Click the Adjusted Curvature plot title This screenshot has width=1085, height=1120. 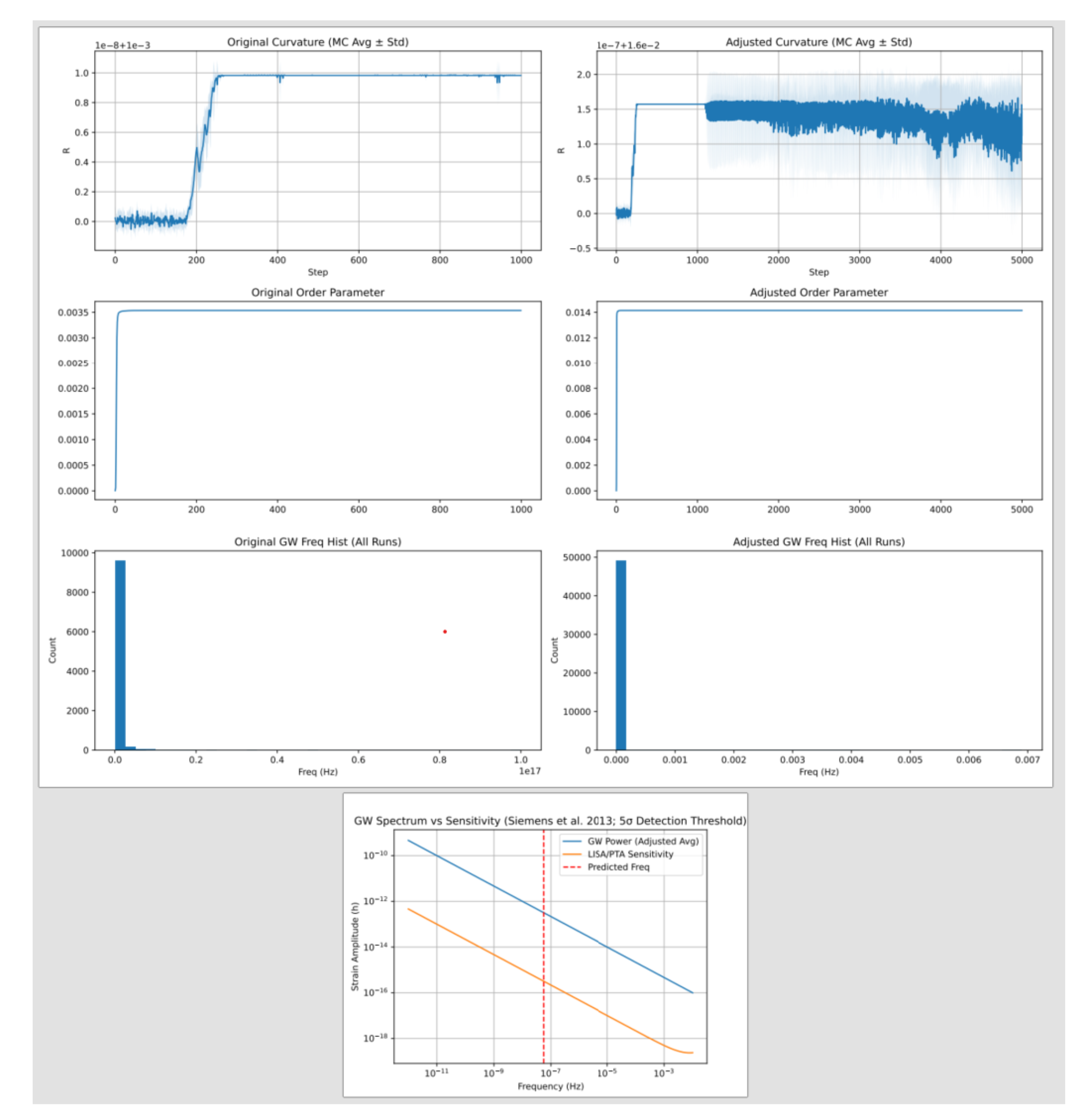[819, 42]
